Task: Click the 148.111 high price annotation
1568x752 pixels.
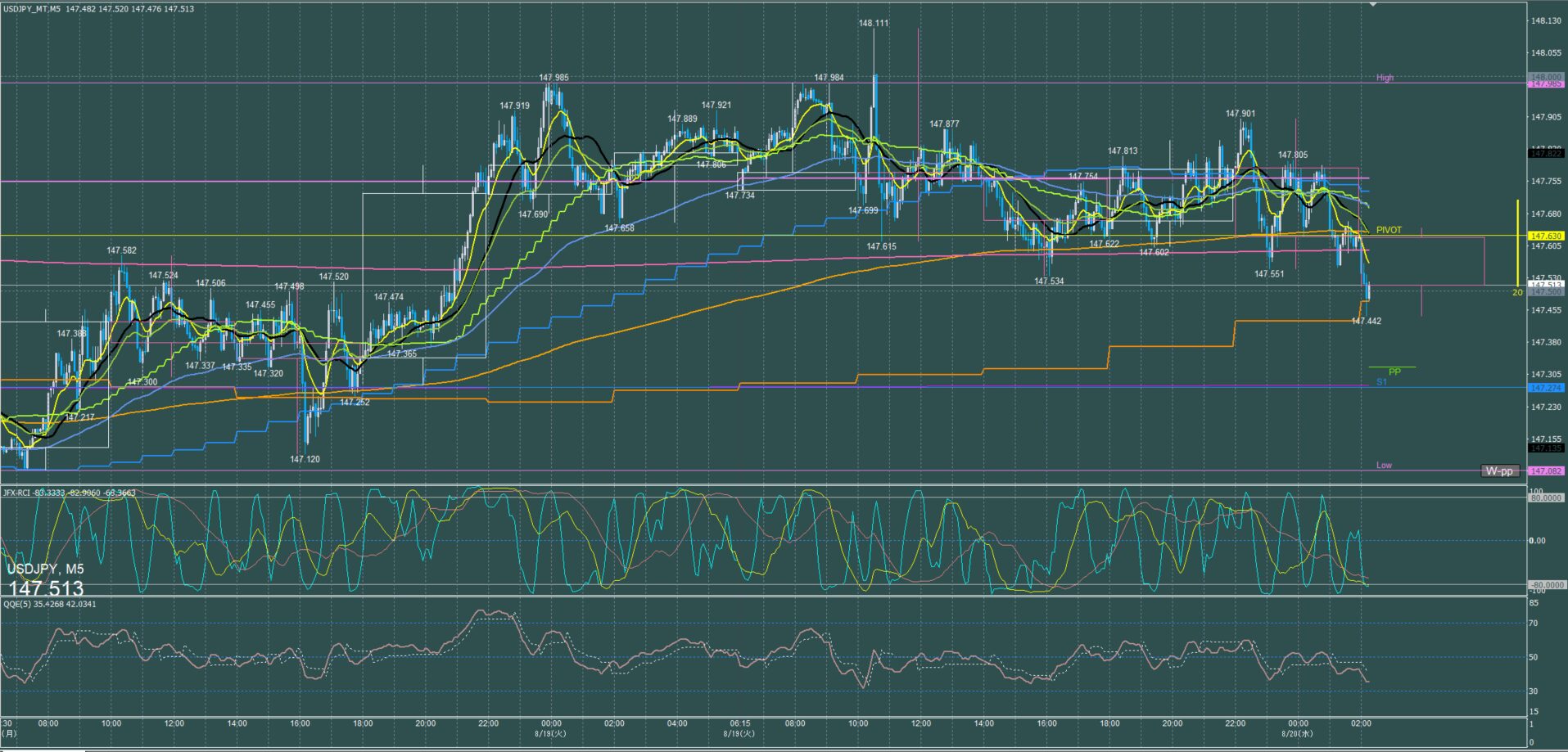Action: point(873,24)
